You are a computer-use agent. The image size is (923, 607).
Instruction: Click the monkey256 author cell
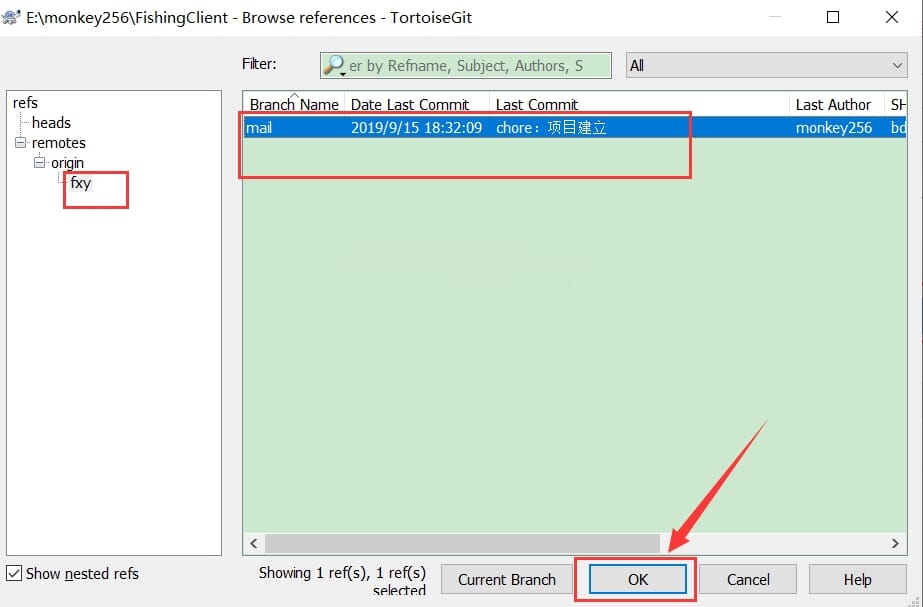834,127
